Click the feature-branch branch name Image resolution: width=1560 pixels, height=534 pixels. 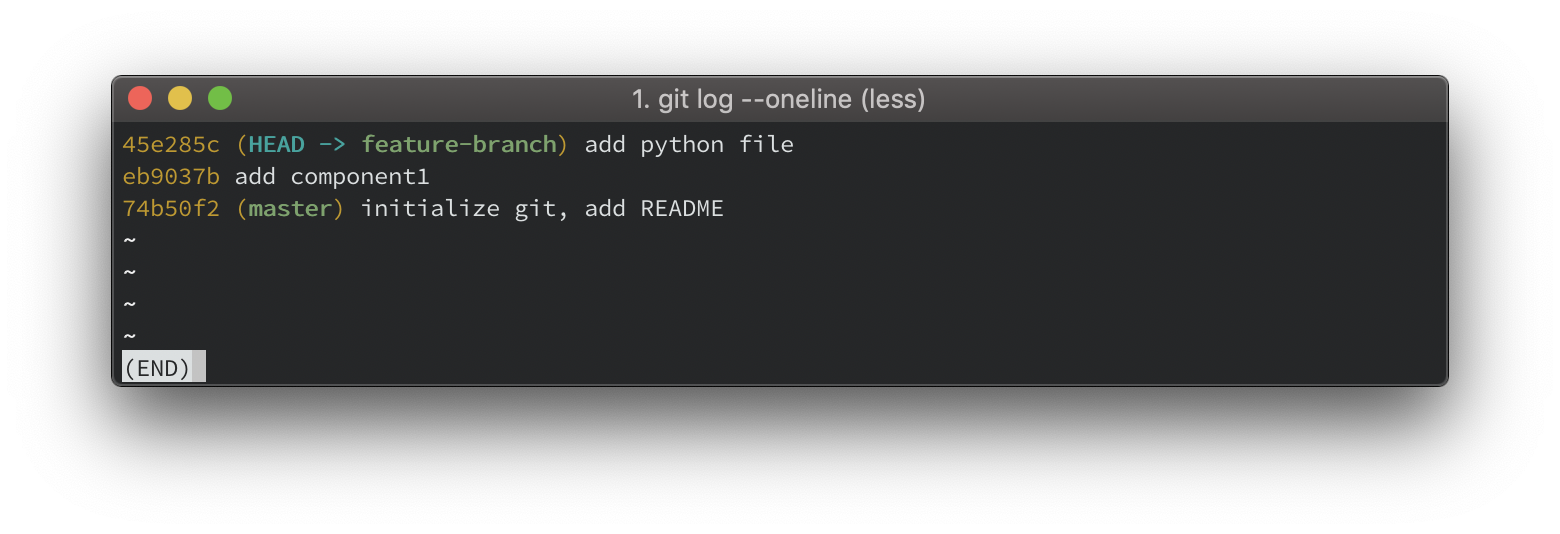459,145
